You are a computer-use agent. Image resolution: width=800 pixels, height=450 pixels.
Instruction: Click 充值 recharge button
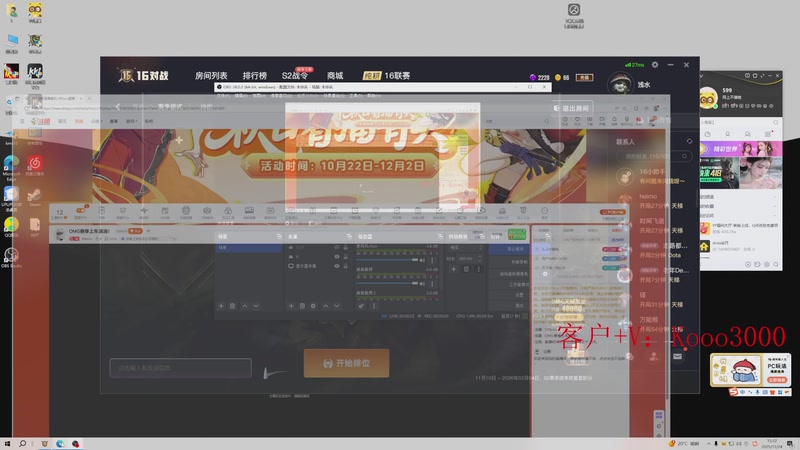pos(584,78)
